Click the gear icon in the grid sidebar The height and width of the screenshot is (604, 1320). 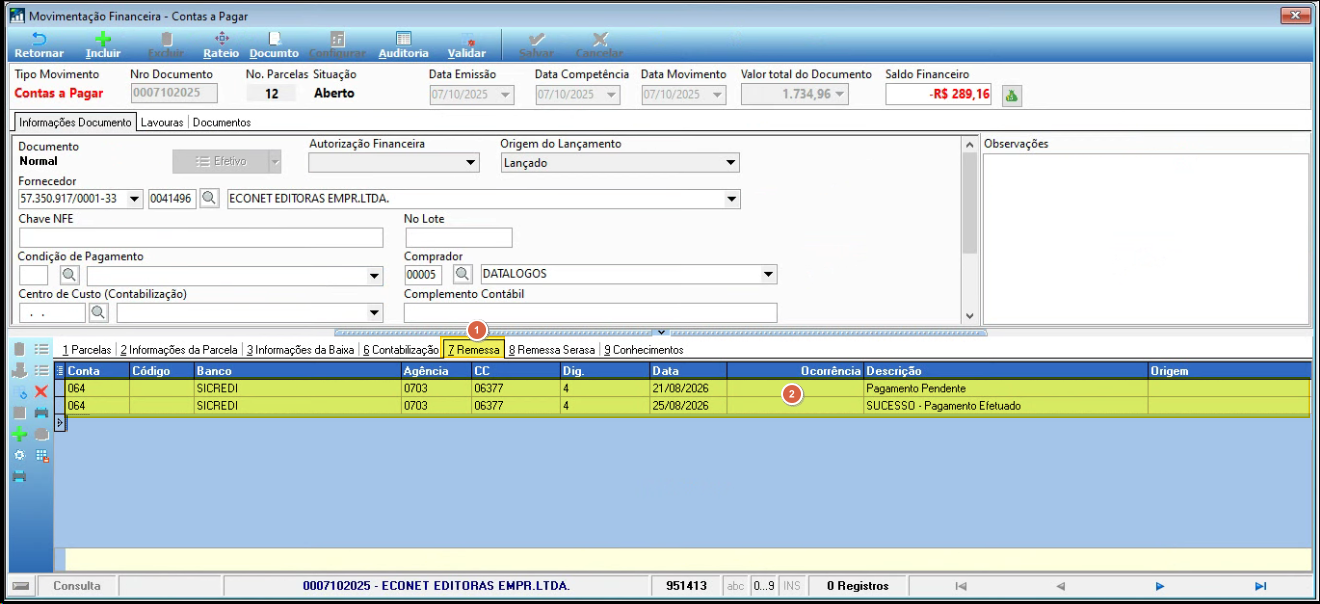tap(19, 455)
